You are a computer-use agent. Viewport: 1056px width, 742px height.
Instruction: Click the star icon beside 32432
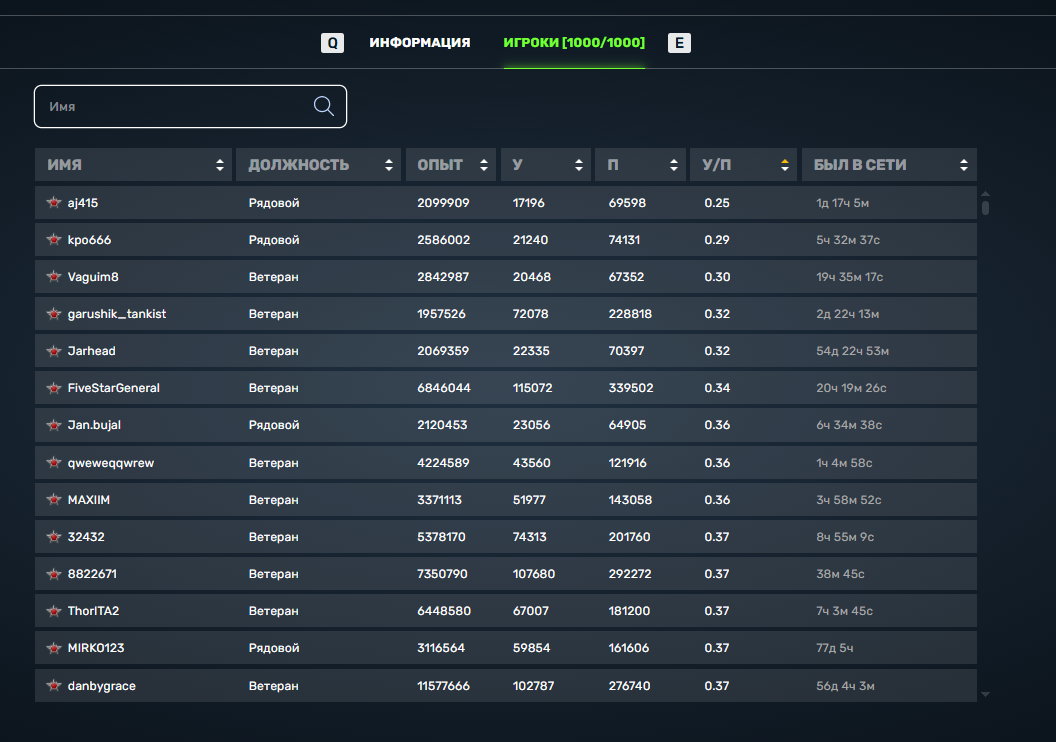point(54,536)
